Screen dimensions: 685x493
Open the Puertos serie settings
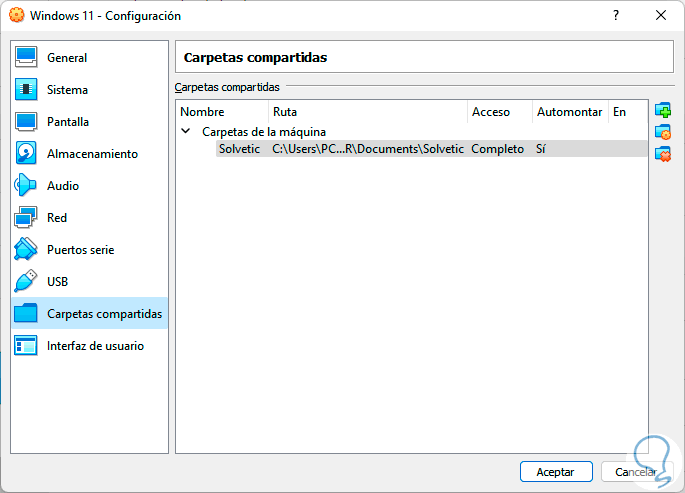click(x=80, y=250)
